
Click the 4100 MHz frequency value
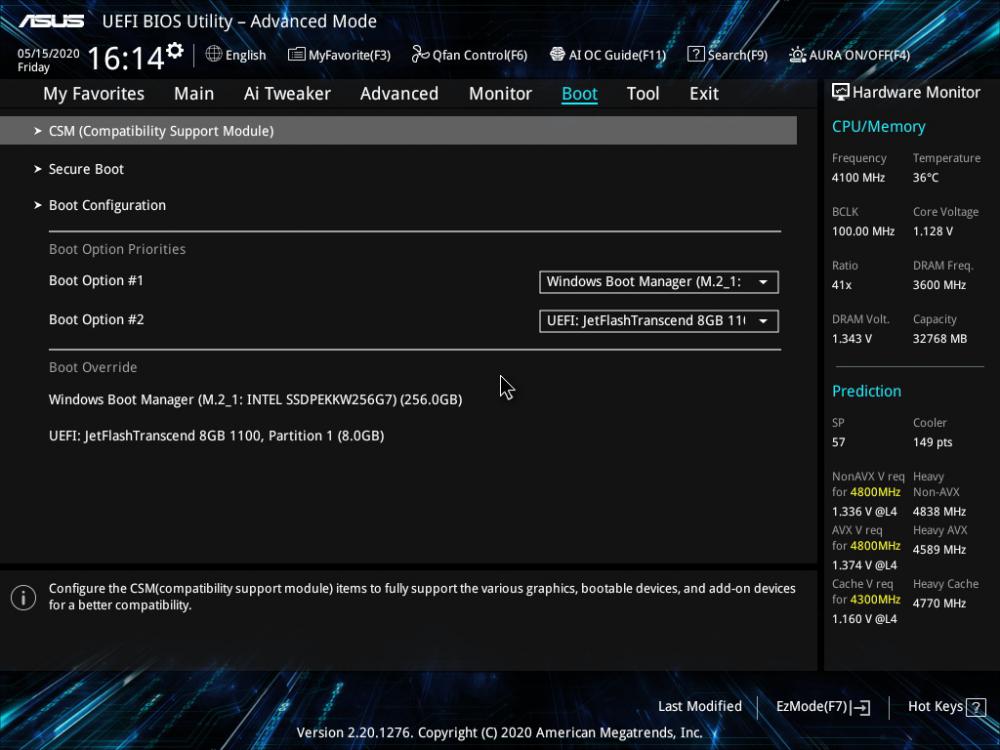(858, 178)
